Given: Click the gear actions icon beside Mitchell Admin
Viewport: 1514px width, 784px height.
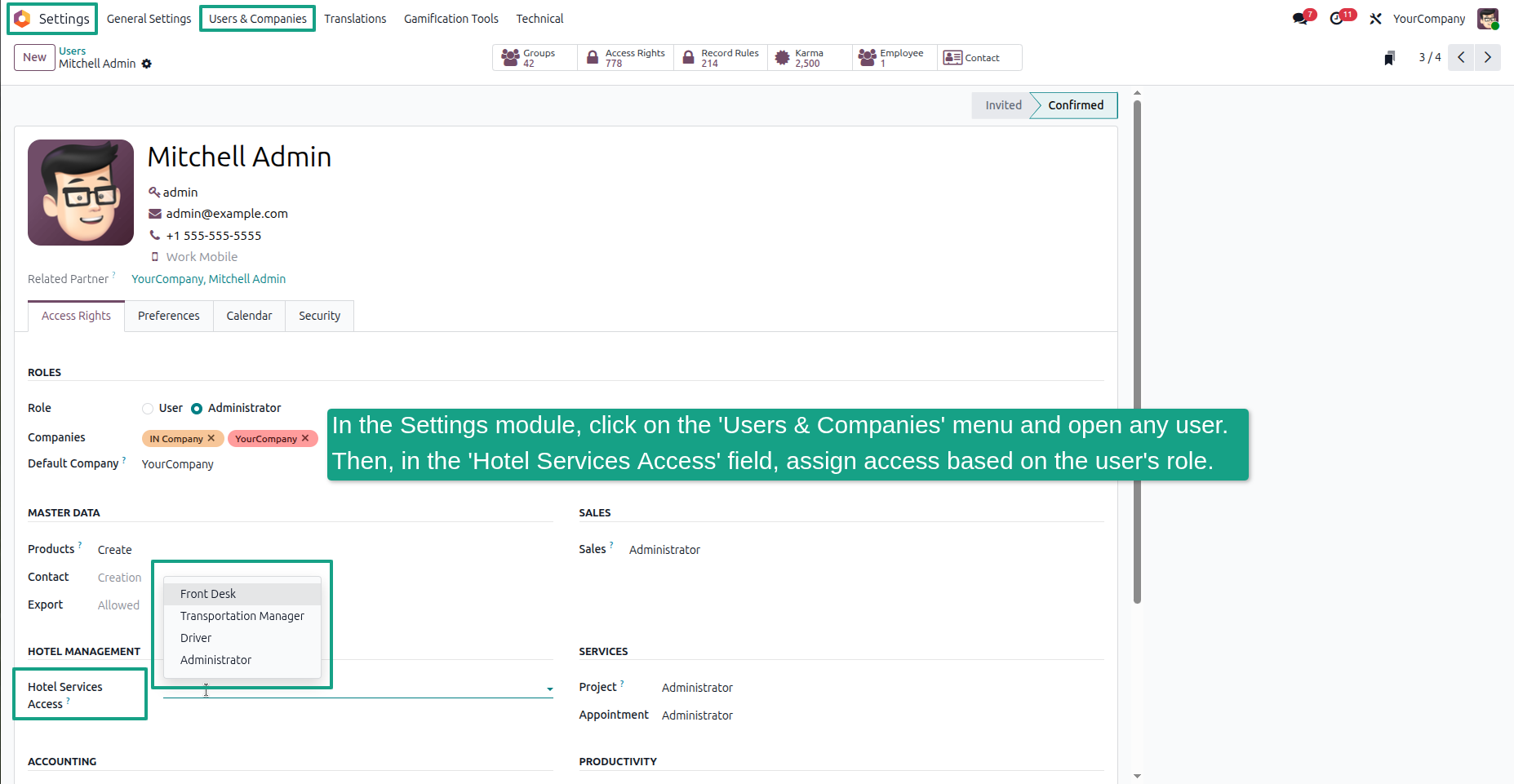Looking at the screenshot, I should point(147,64).
